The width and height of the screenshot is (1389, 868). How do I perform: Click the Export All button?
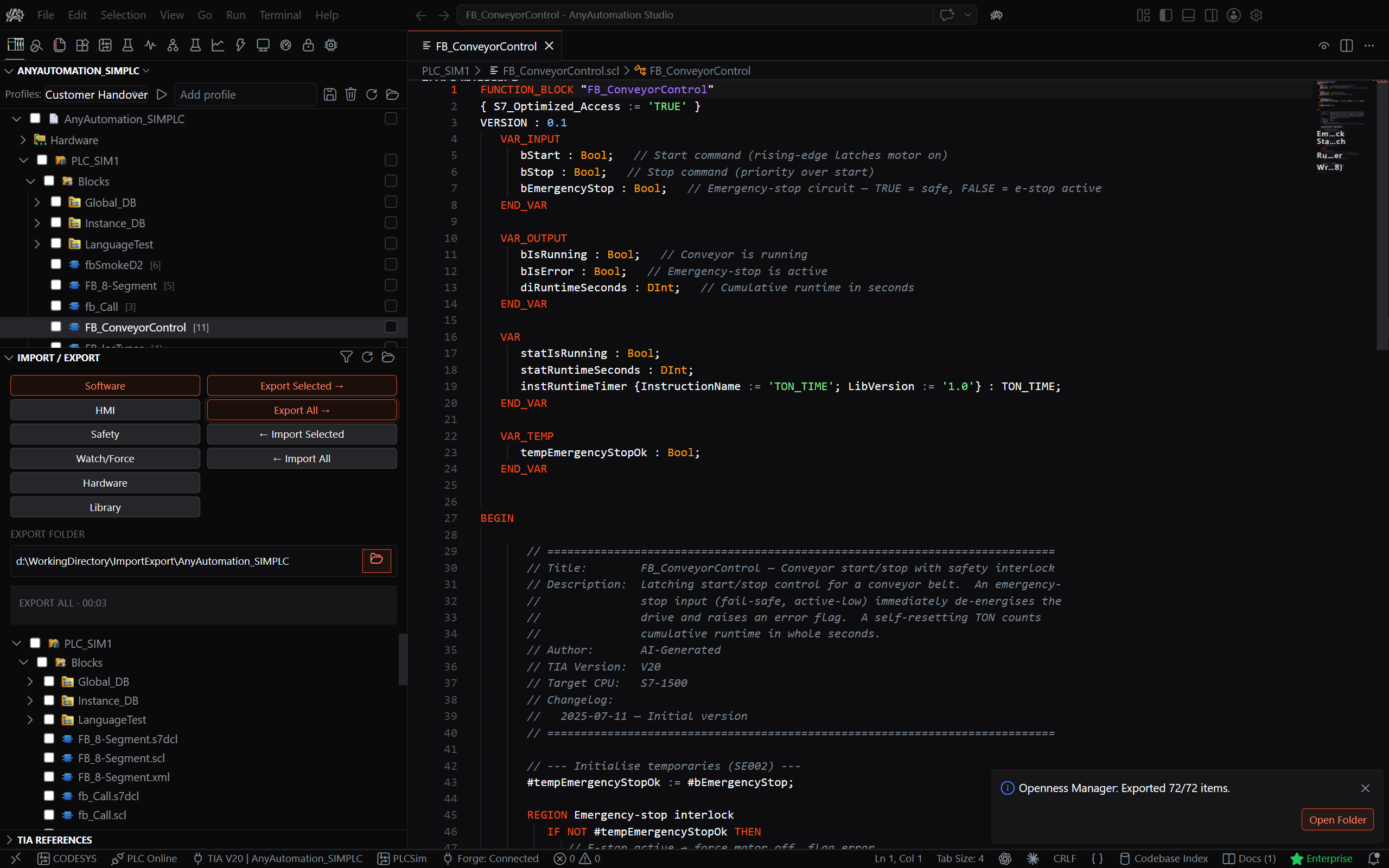302,410
